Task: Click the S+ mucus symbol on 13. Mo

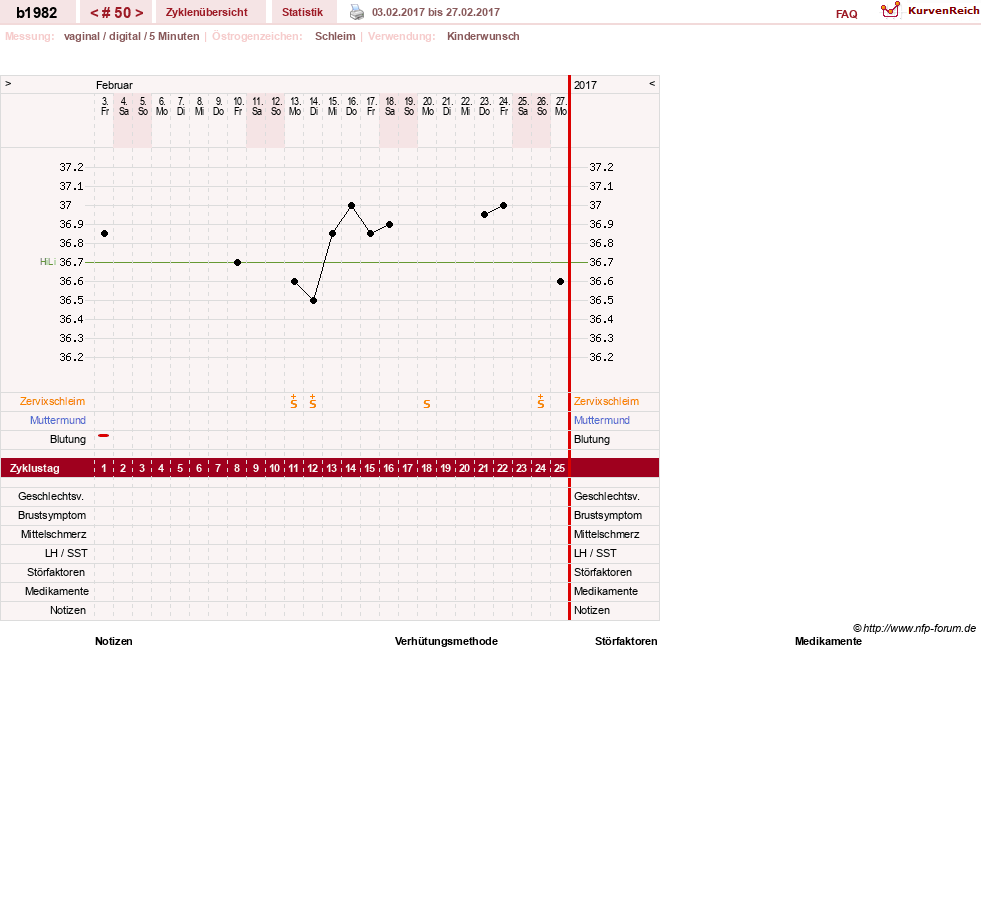Action: [294, 401]
